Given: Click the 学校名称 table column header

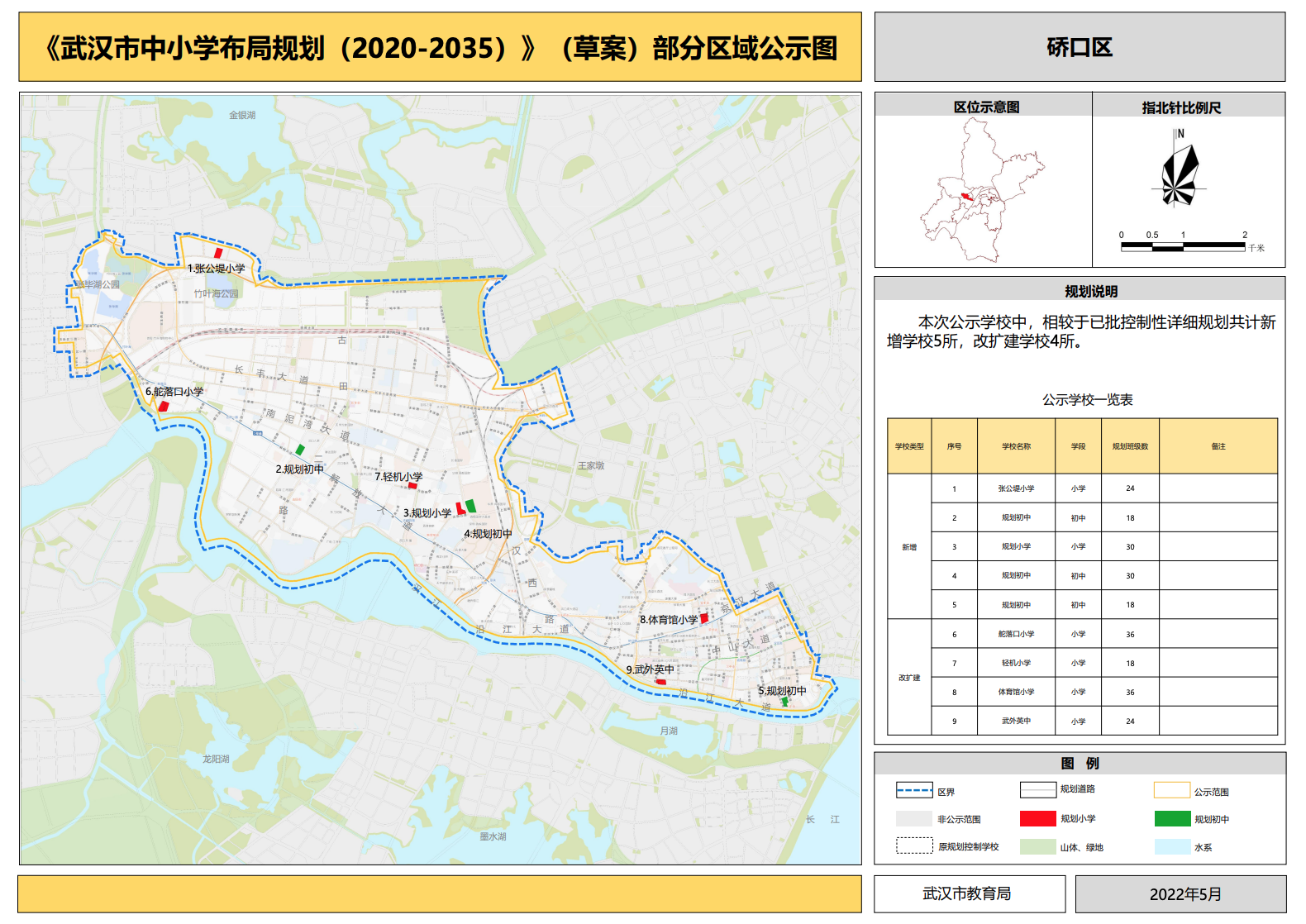Looking at the screenshot, I should pos(1016,446).
